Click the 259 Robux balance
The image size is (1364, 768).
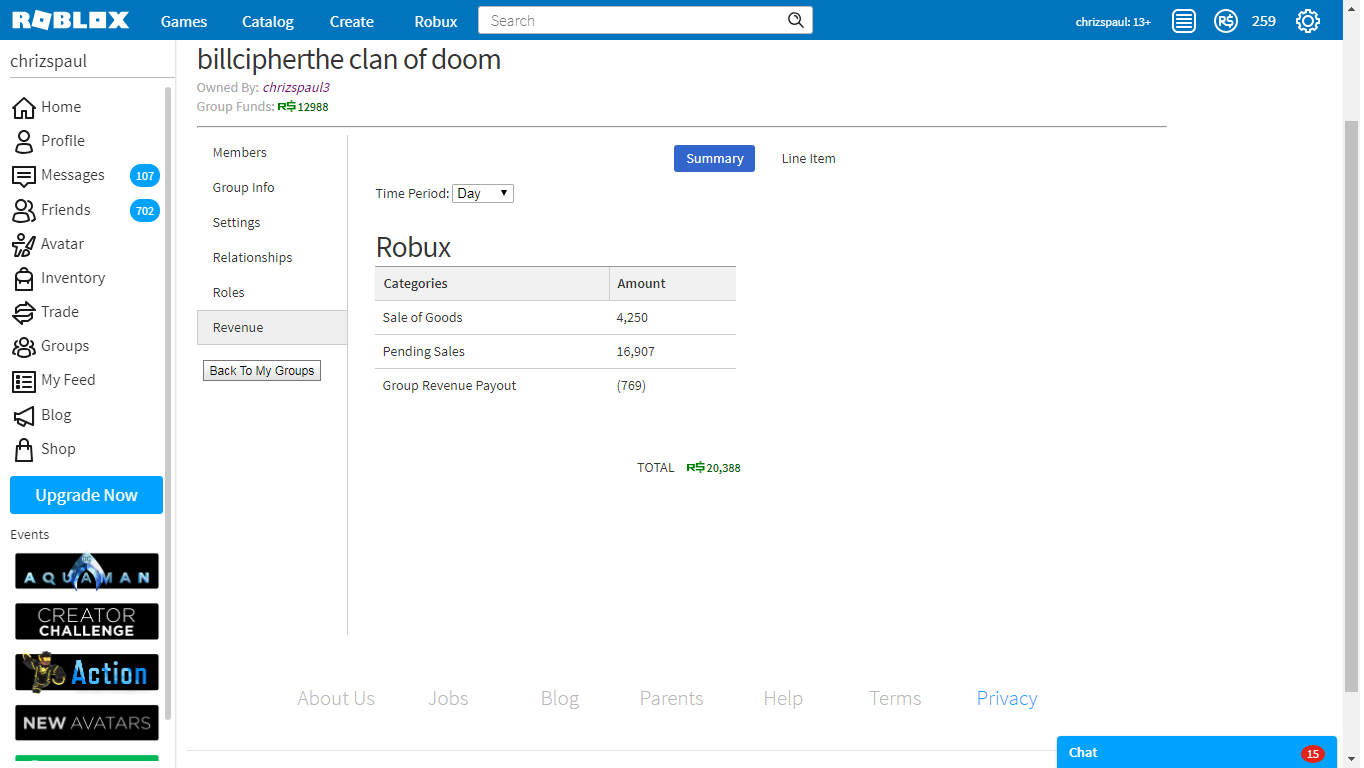[1264, 21]
